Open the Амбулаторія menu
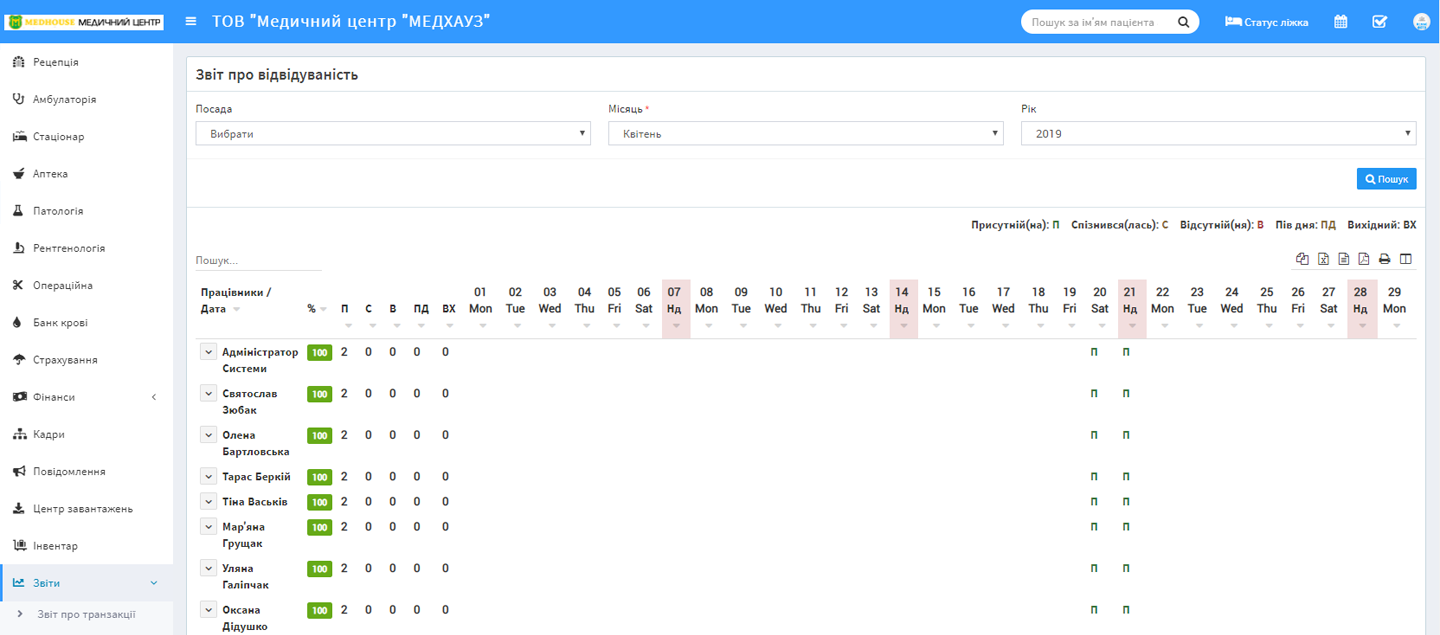 click(x=86, y=99)
